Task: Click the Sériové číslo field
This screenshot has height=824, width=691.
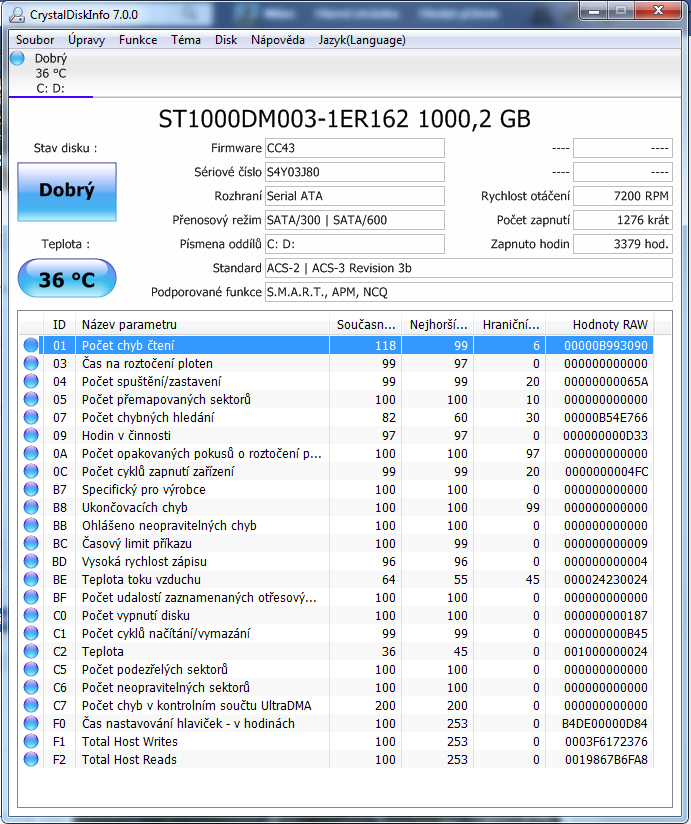Action: click(x=354, y=172)
